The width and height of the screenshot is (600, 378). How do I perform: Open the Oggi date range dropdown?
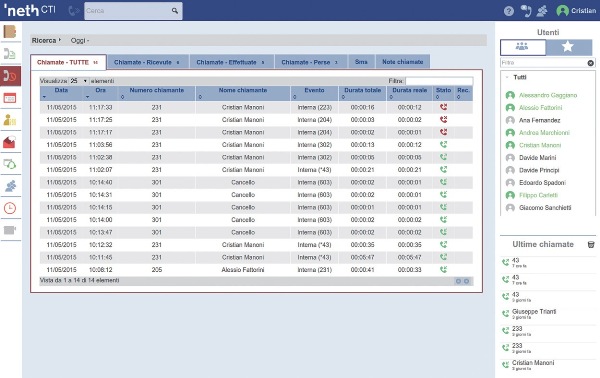[x=80, y=40]
